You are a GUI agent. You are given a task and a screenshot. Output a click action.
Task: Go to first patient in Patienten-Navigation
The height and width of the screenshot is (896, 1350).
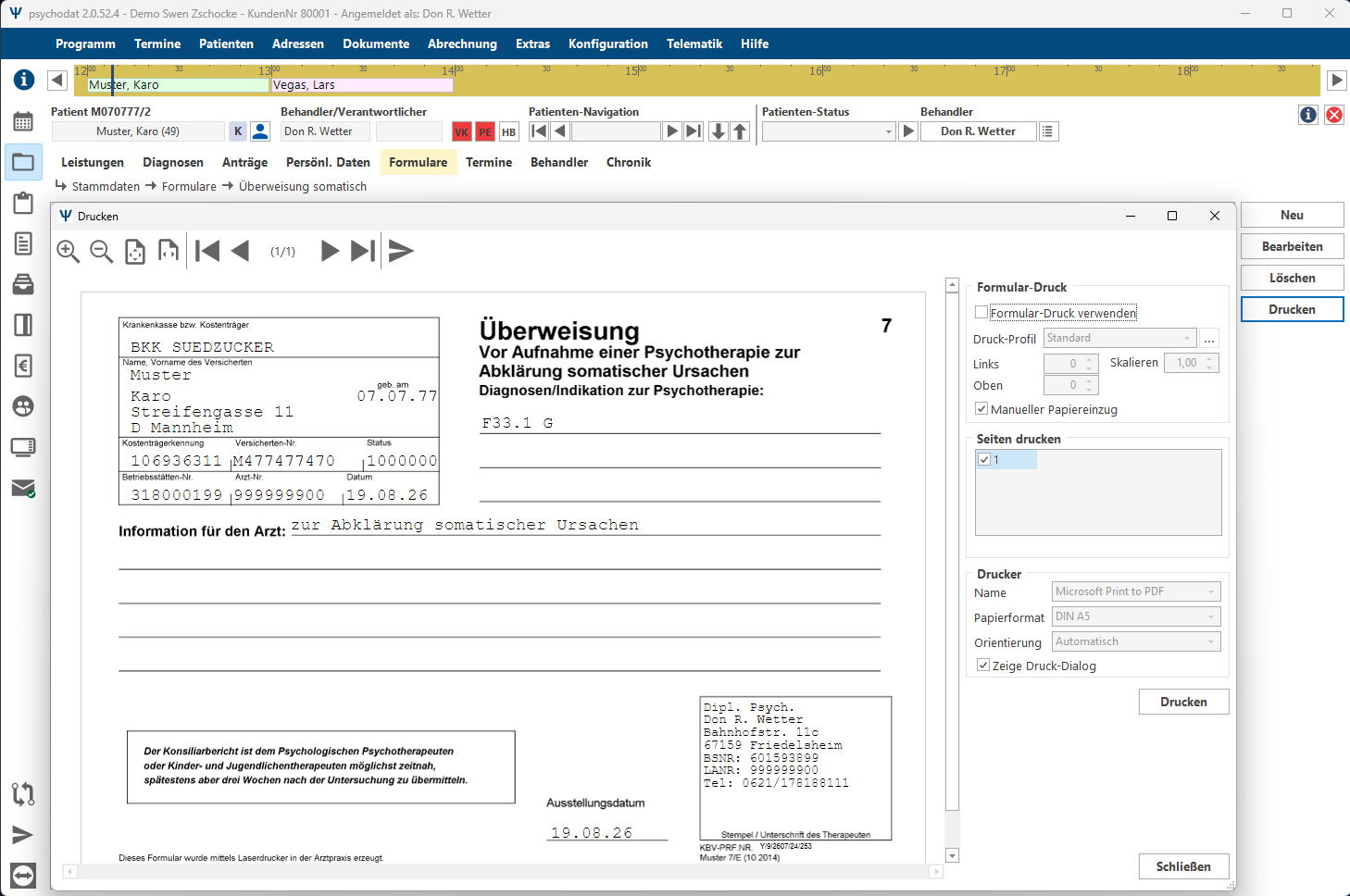coord(539,131)
